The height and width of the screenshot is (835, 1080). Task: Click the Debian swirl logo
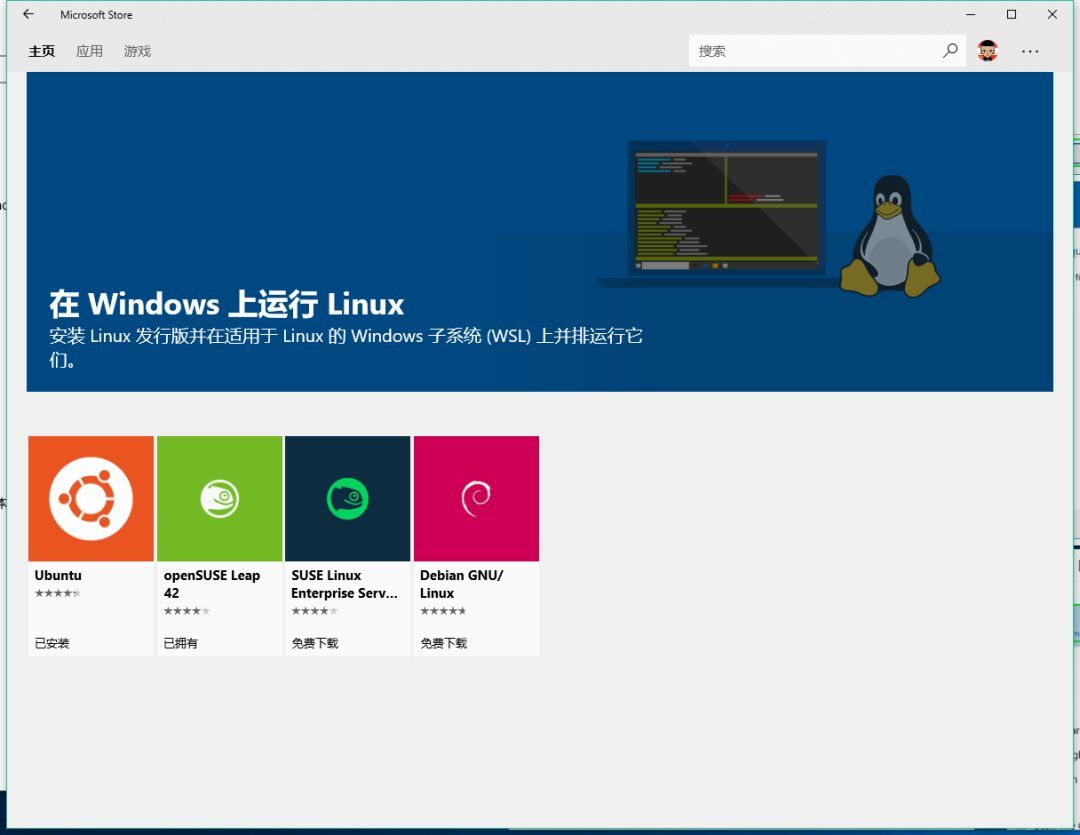coord(476,497)
